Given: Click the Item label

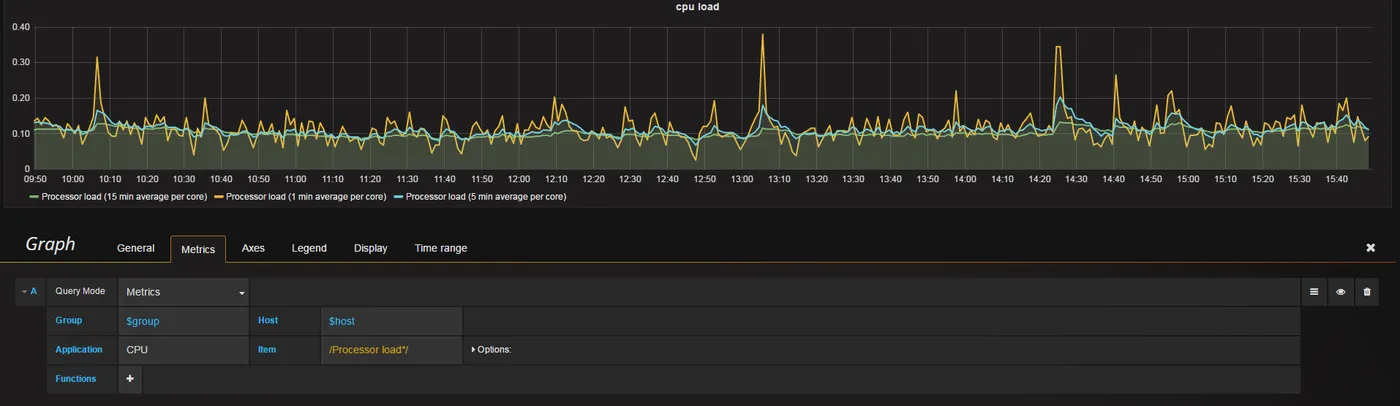Looking at the screenshot, I should coord(267,350).
